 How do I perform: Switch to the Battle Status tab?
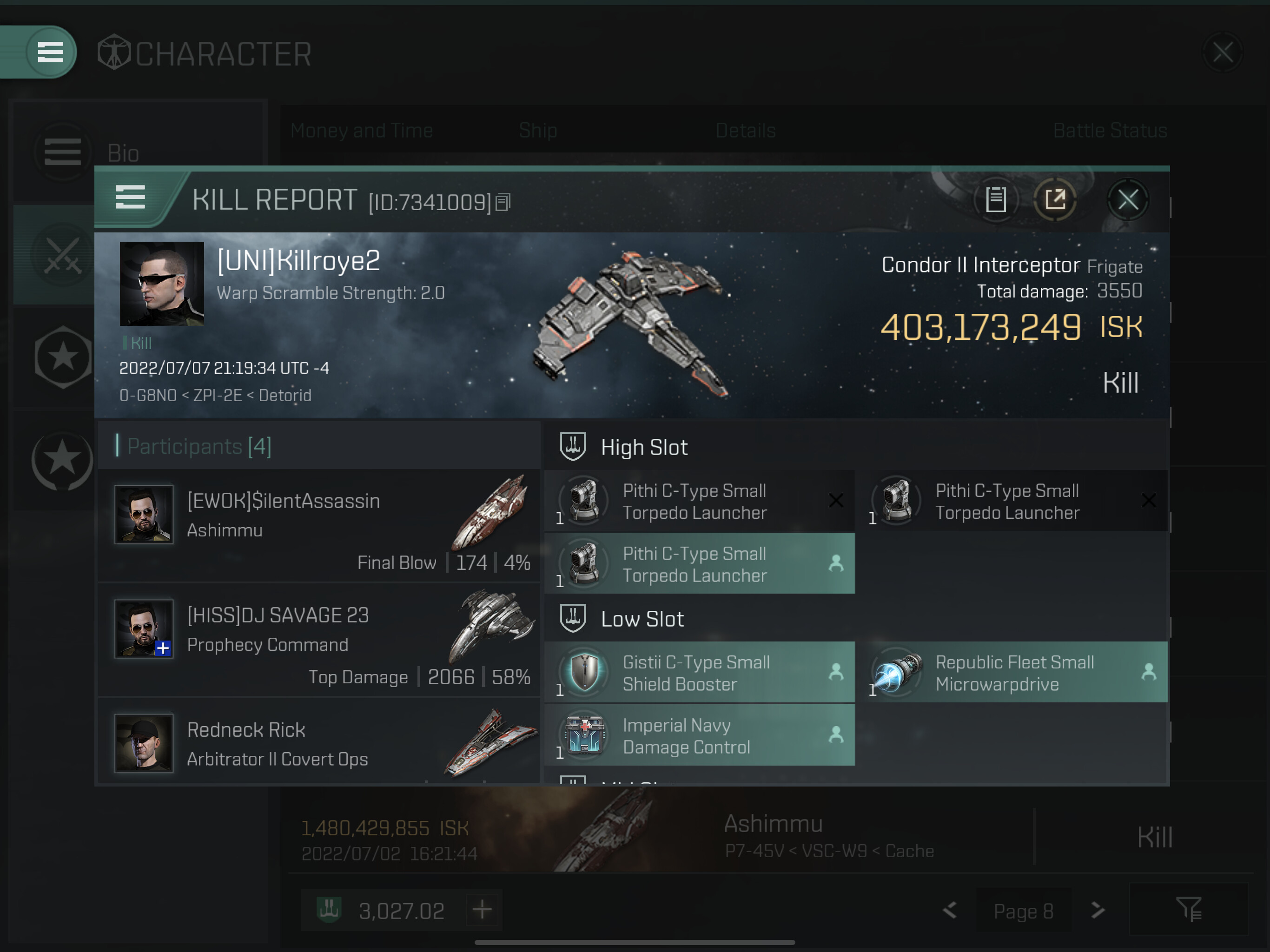click(1110, 130)
